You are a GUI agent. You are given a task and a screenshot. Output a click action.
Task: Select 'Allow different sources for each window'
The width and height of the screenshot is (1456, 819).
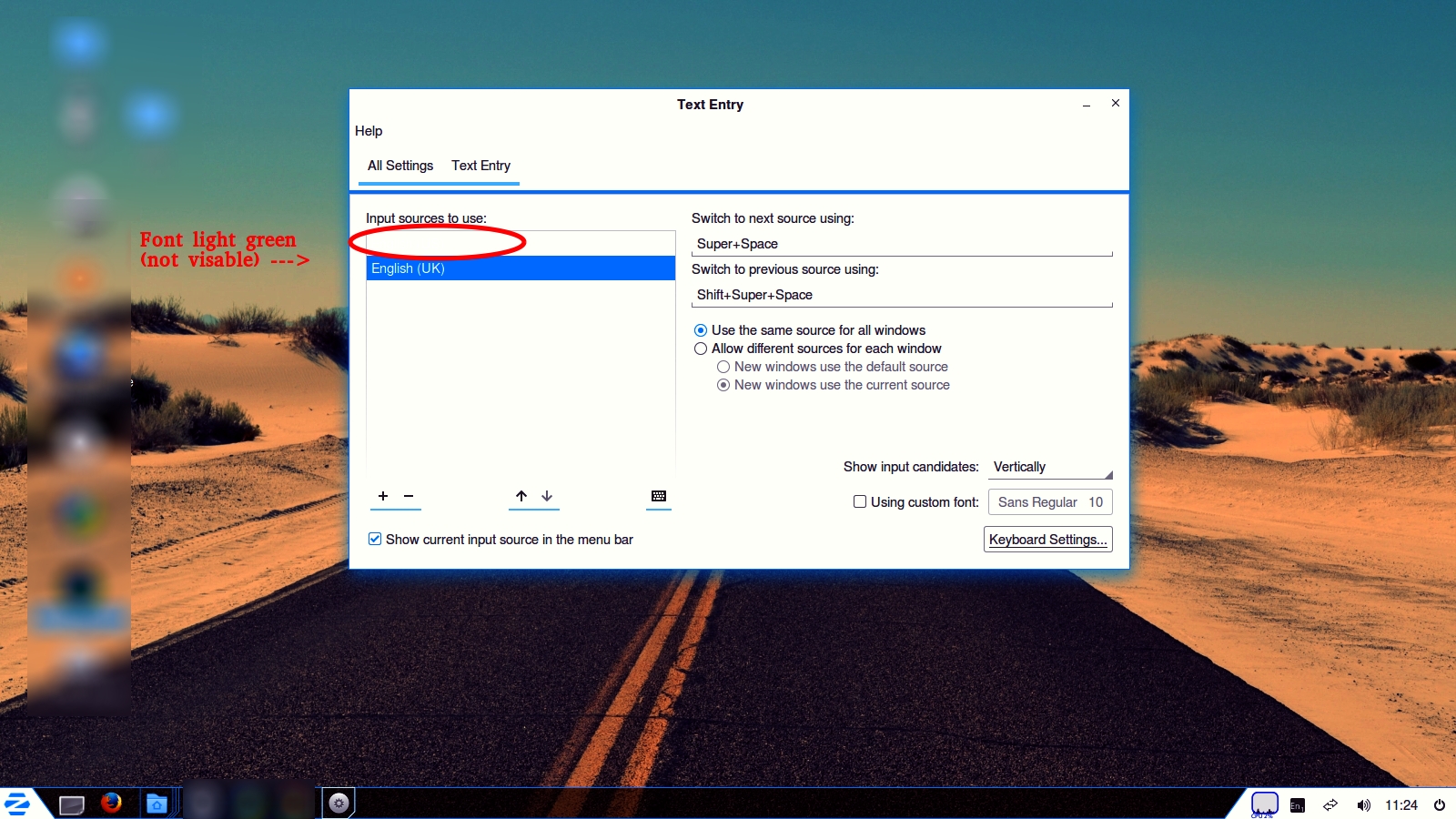[701, 349]
